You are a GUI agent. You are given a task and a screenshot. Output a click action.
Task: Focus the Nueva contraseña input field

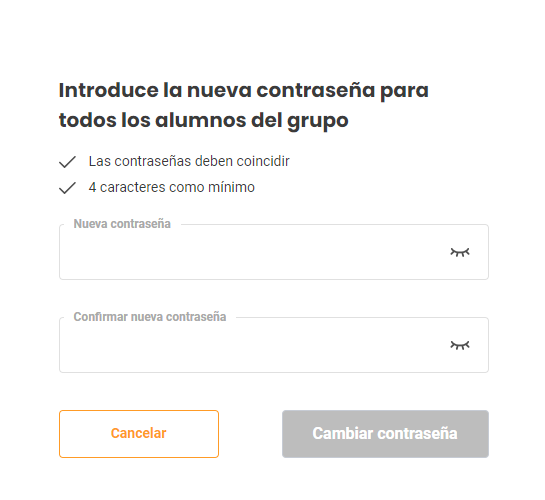tap(274, 252)
